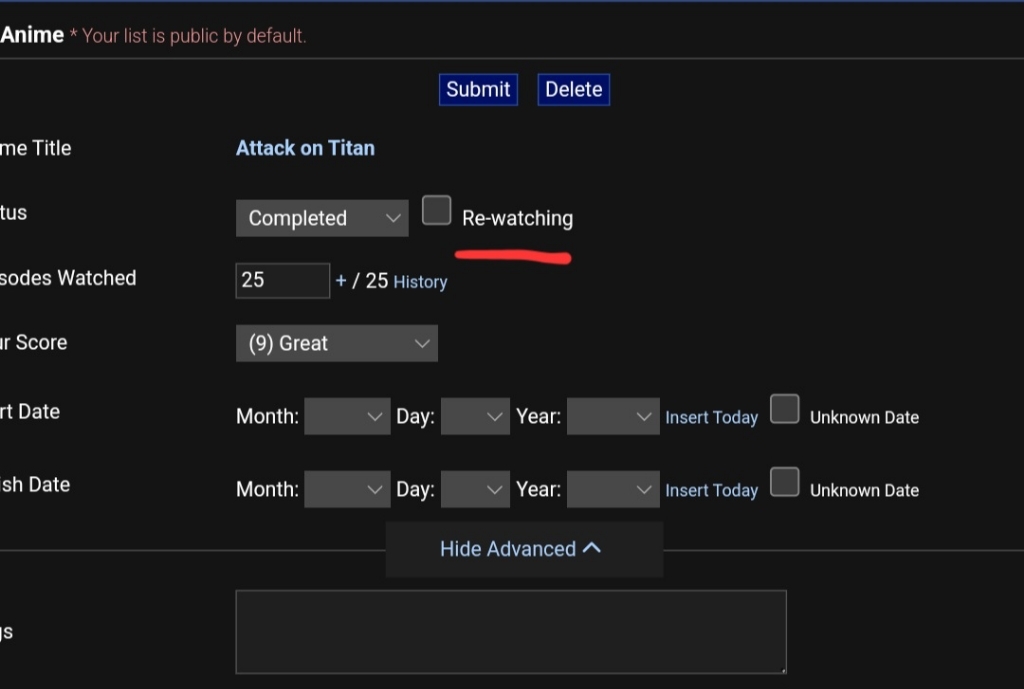This screenshot has width=1024, height=689.
Task: Insert Today as the start date
Action: click(711, 417)
